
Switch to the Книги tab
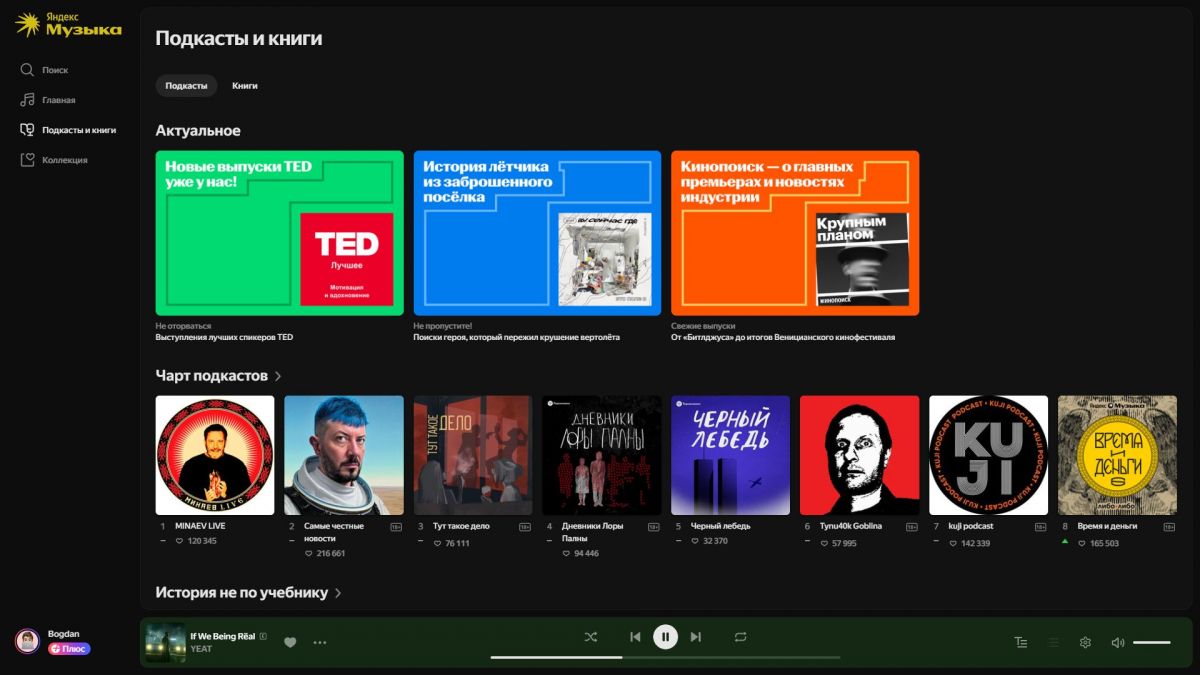(x=245, y=86)
